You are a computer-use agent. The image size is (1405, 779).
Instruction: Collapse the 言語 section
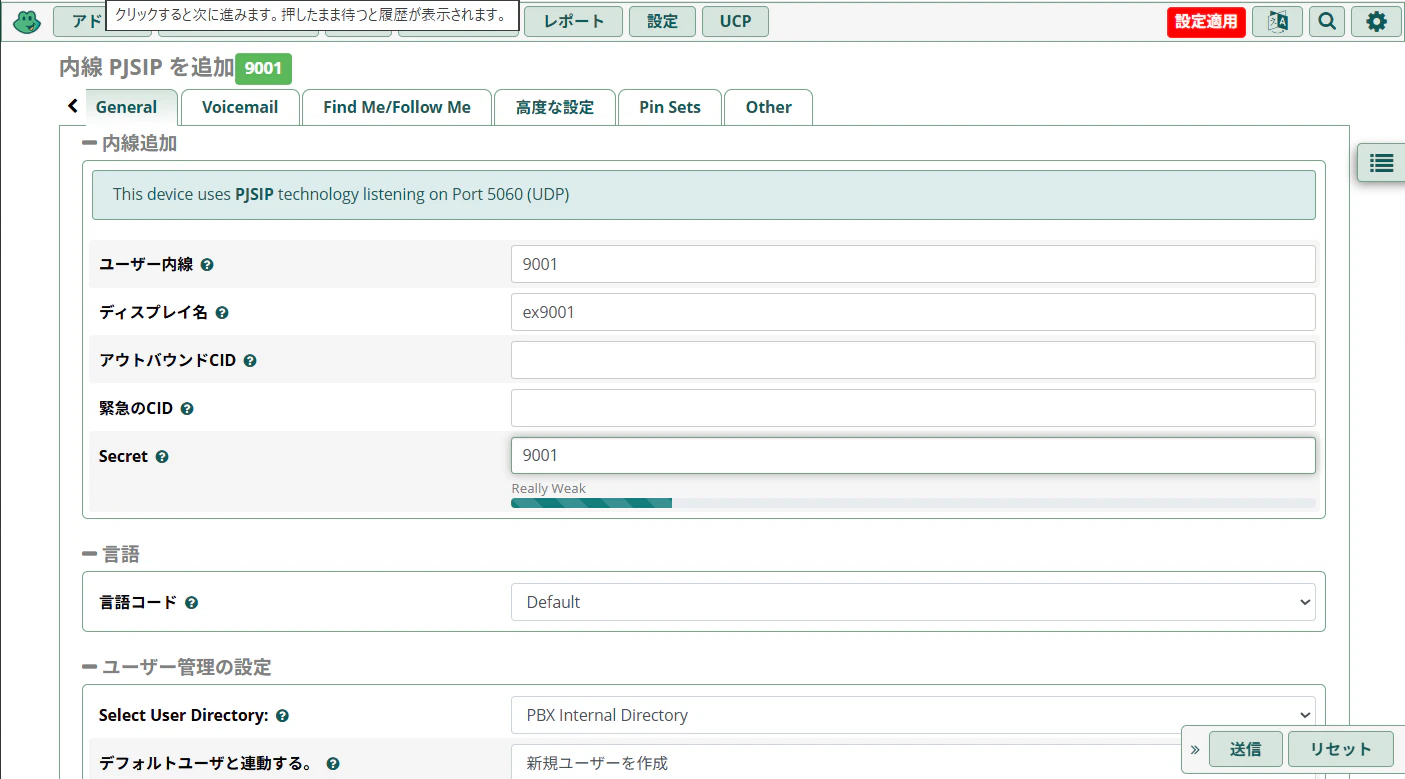90,554
